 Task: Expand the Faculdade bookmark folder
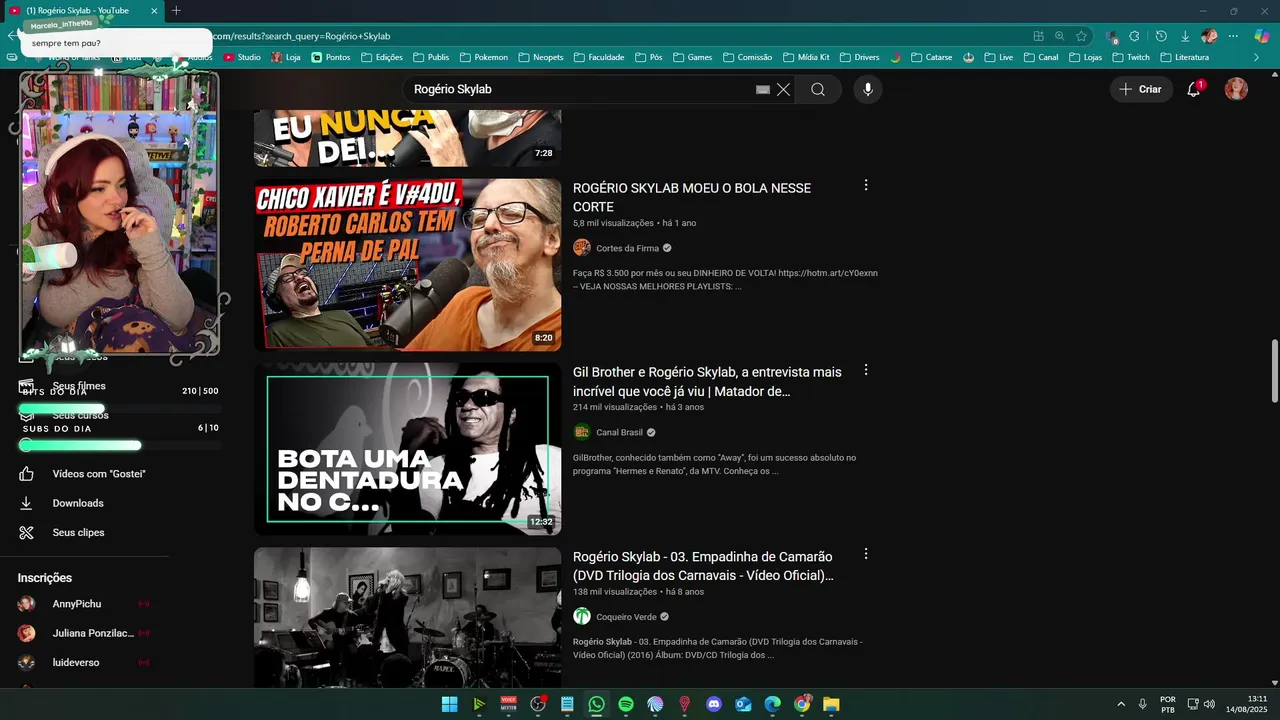pyautogui.click(x=599, y=57)
